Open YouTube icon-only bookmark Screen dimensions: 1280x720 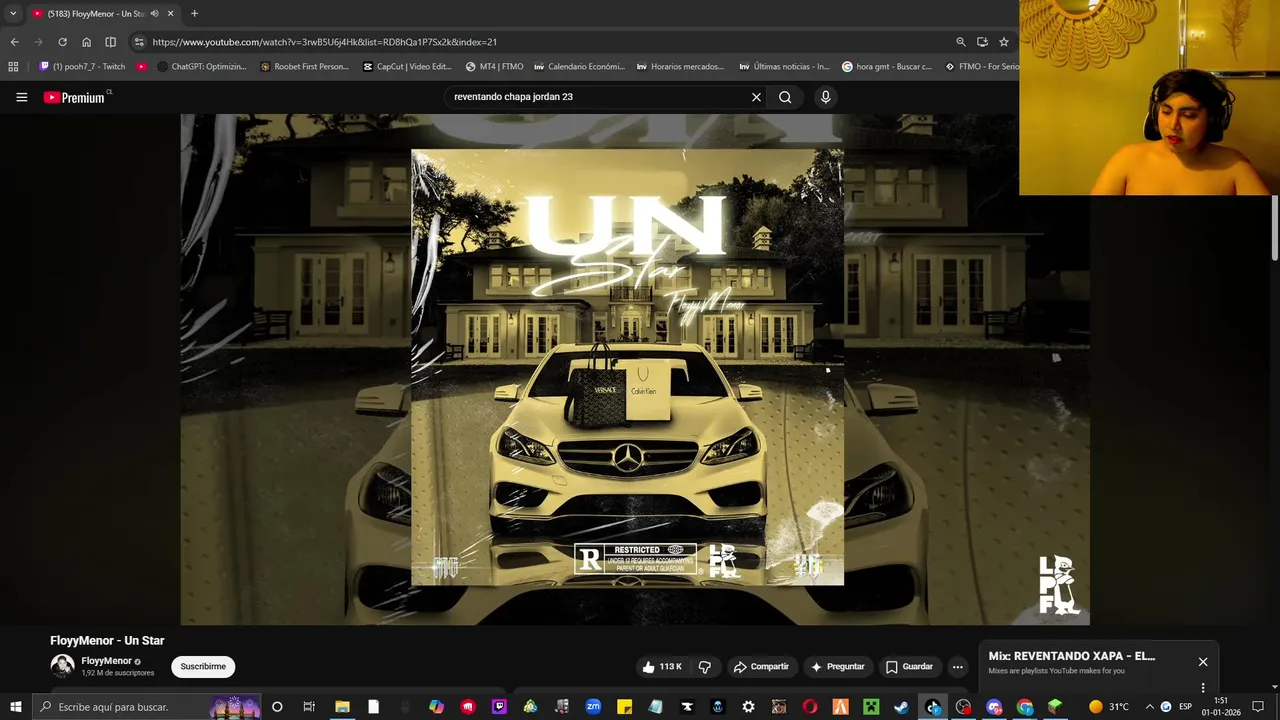pos(141,67)
